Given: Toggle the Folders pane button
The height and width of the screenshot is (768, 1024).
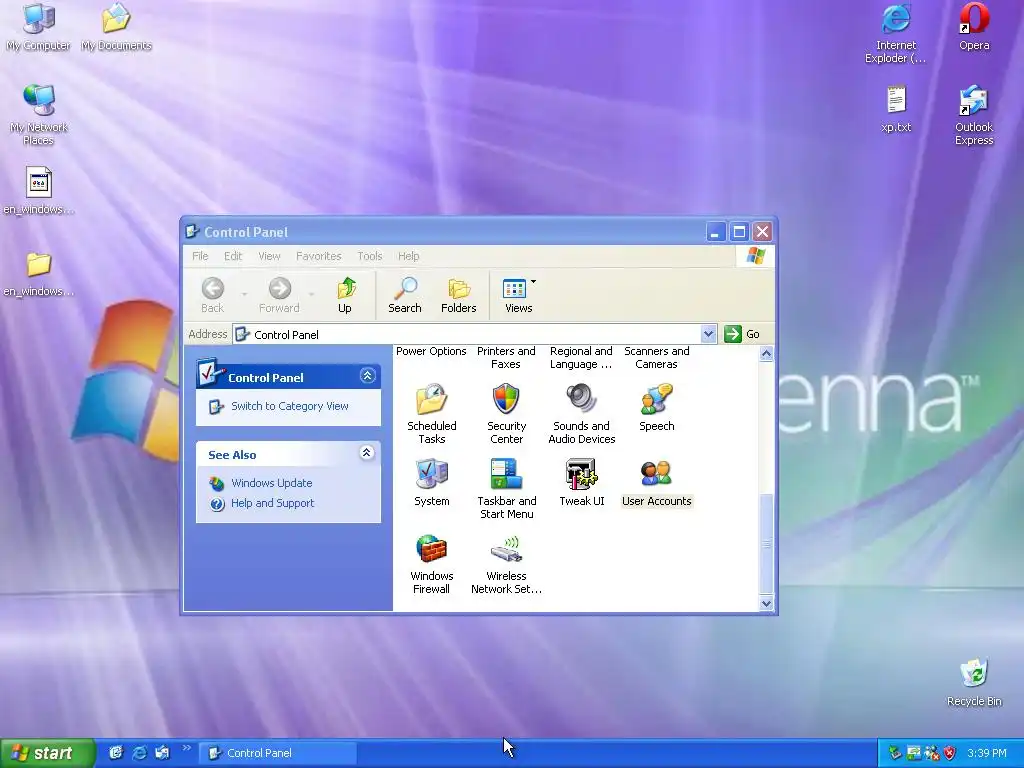Looking at the screenshot, I should pyautogui.click(x=458, y=295).
